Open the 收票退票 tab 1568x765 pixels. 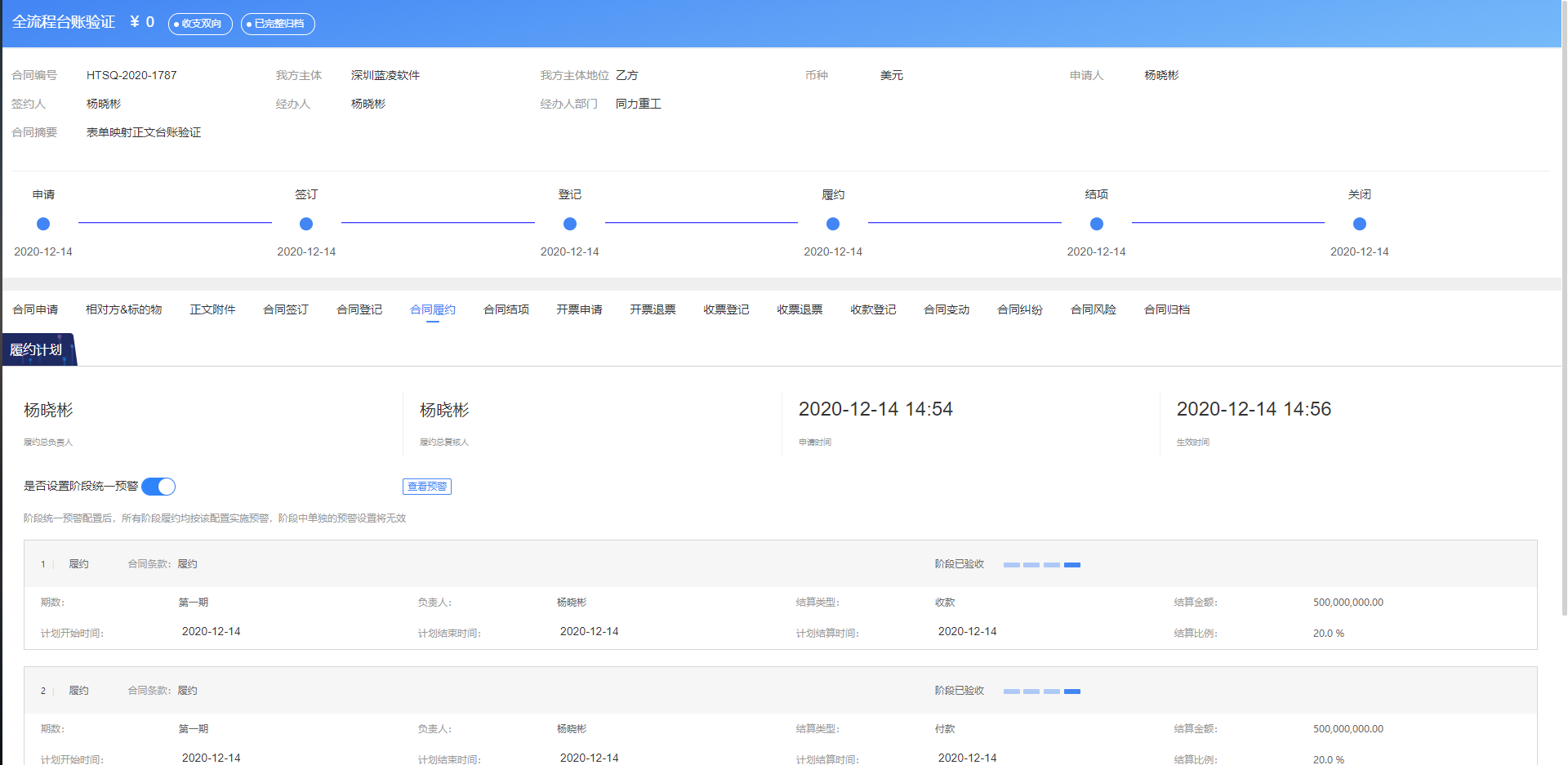800,309
